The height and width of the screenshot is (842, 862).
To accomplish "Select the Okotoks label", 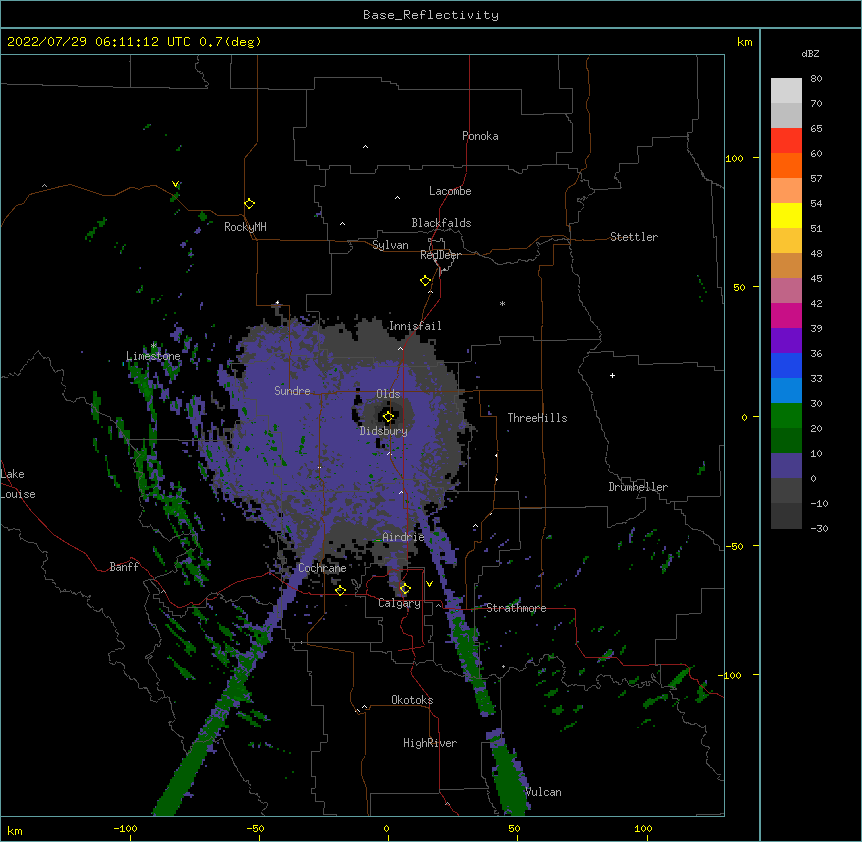I will (412, 700).
